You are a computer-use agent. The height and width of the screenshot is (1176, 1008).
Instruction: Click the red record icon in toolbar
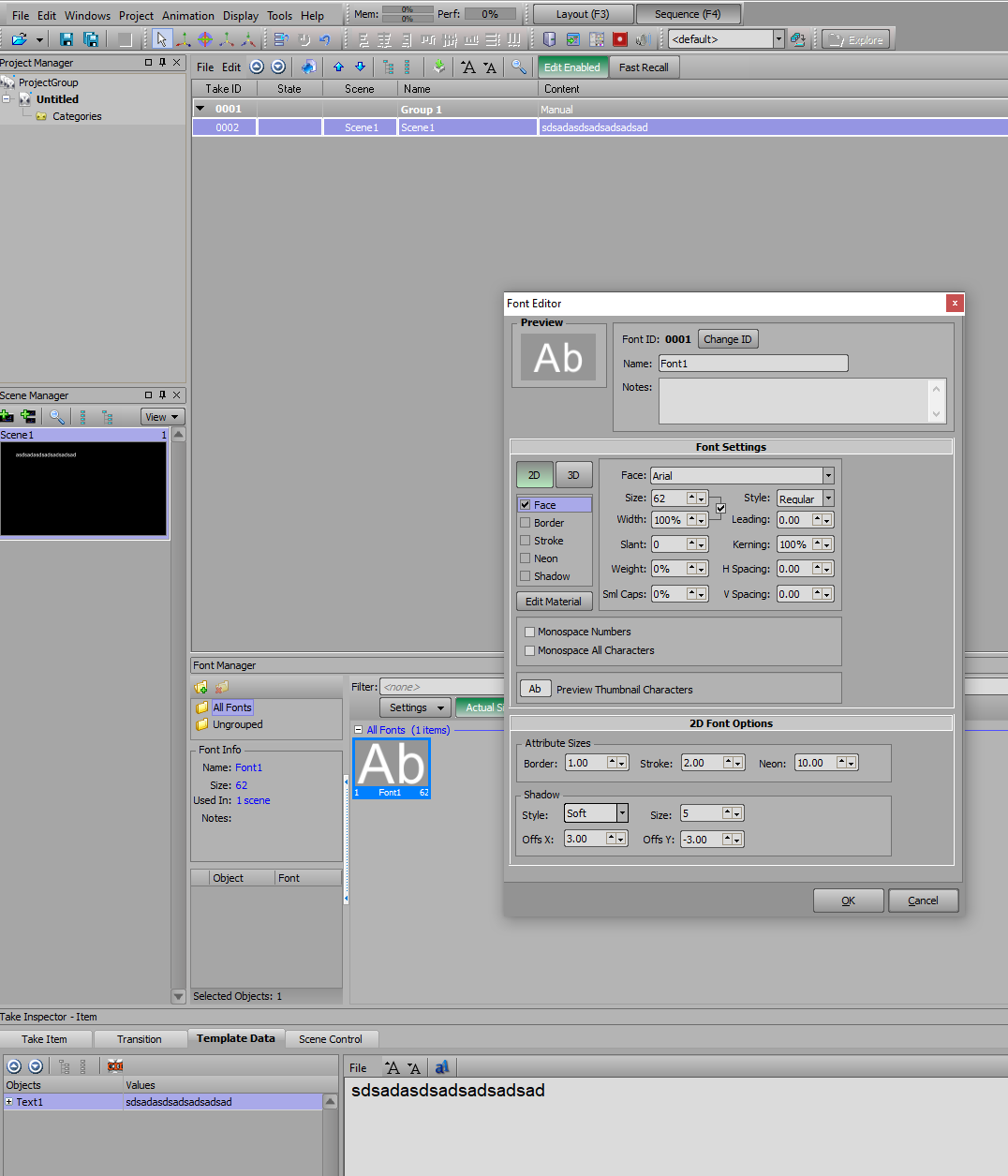tap(619, 39)
